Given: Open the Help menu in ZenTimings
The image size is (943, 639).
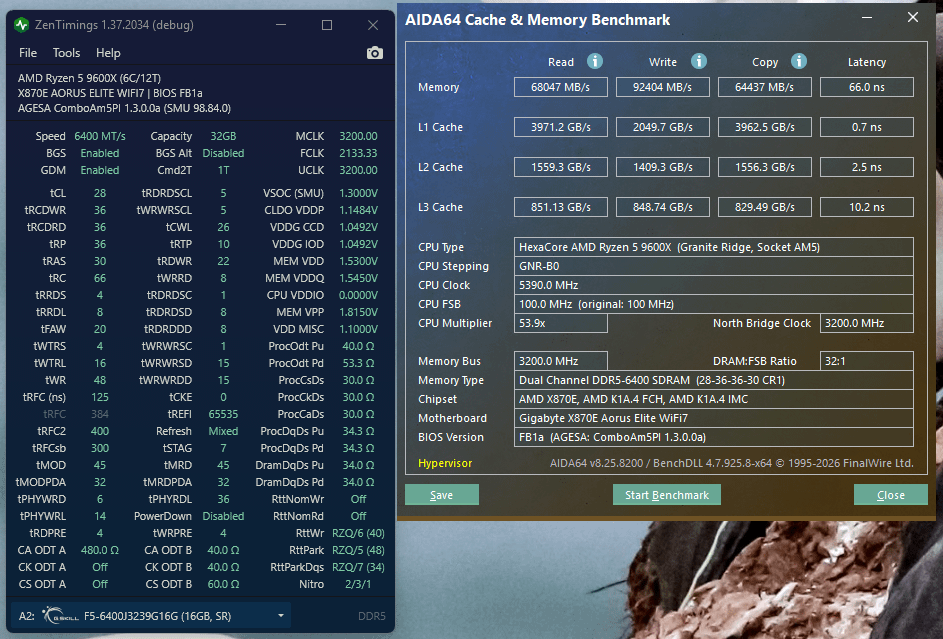Looking at the screenshot, I should pyautogui.click(x=108, y=53).
